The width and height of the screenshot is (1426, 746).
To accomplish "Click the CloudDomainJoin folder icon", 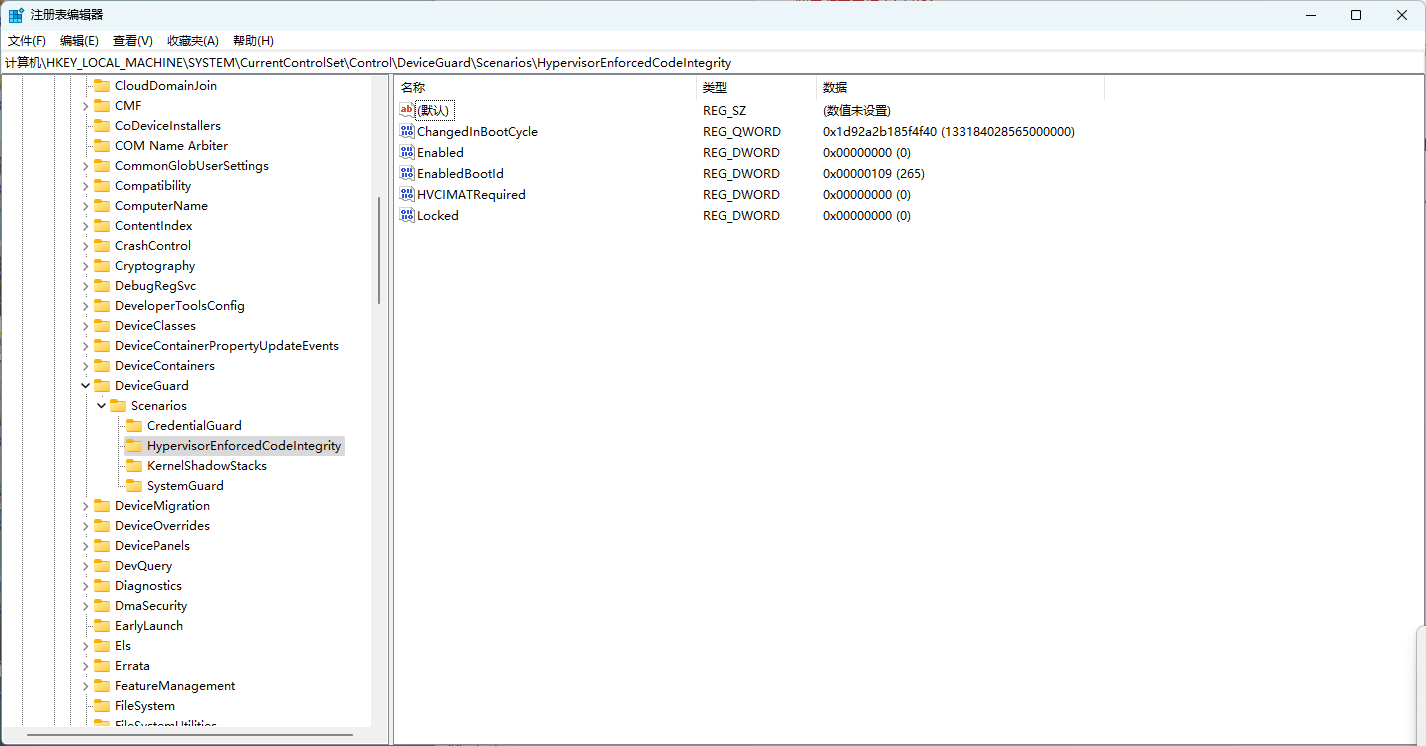I will (102, 85).
